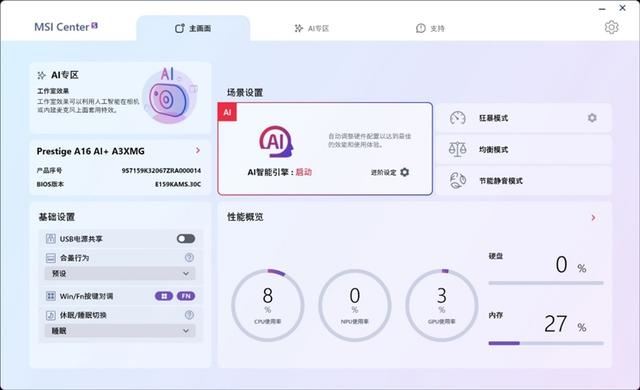Expand the 性能概览 arrow
This screenshot has width=640, height=390.
tap(593, 218)
